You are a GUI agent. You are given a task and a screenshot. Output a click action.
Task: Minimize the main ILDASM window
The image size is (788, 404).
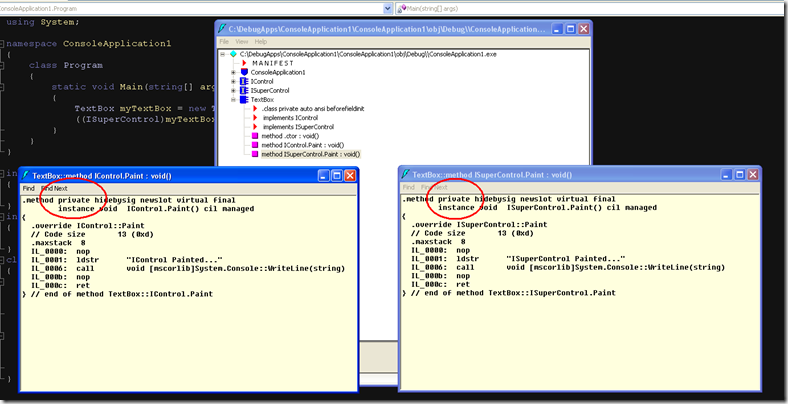pyautogui.click(x=557, y=29)
